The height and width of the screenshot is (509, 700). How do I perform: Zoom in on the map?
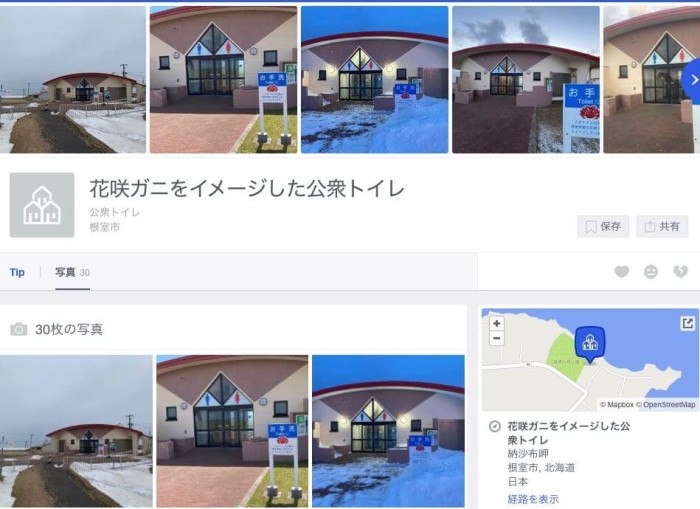(496, 323)
